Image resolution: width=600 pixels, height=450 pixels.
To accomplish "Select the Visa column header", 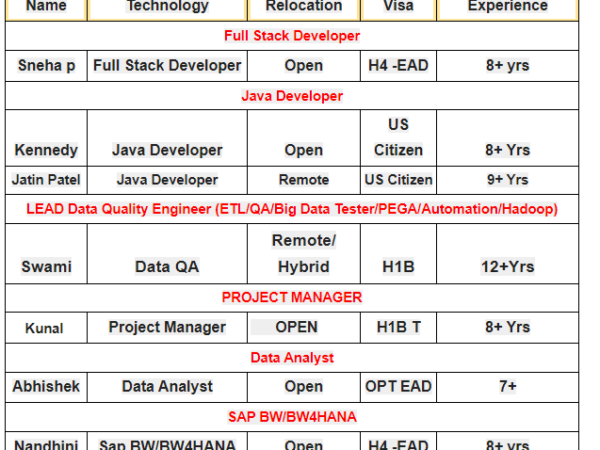I will 398,6.
